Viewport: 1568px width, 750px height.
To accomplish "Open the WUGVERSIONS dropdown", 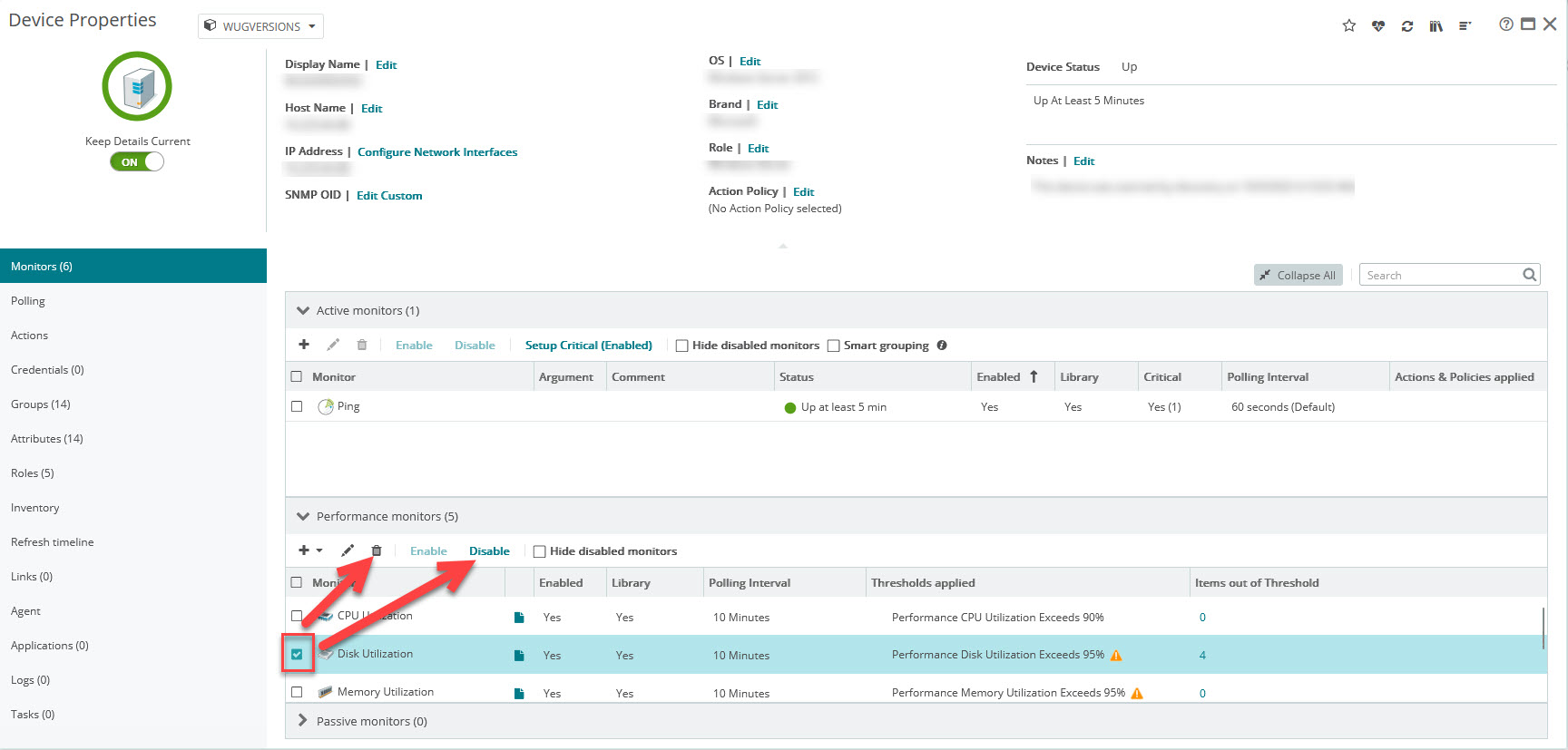I will point(260,26).
